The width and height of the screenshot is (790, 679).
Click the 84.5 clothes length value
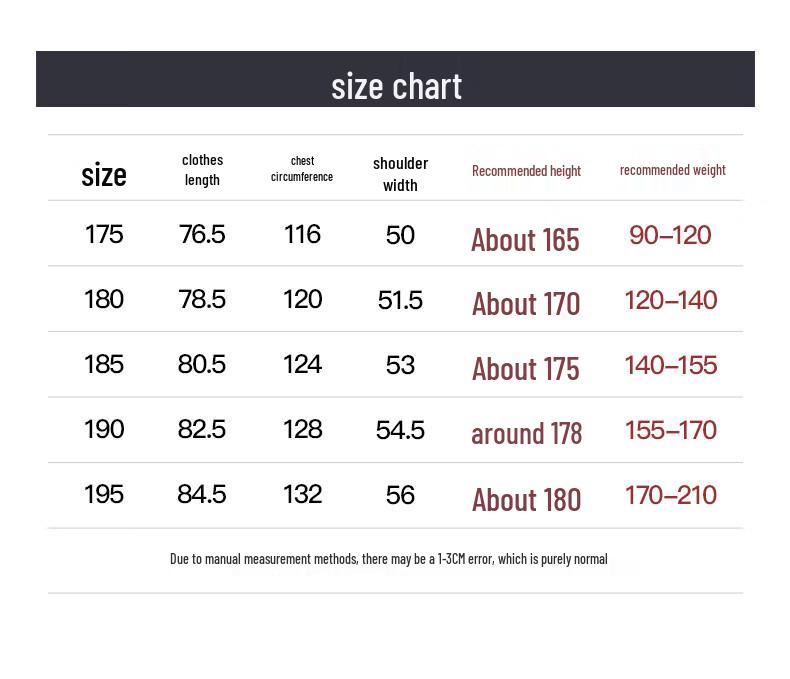click(x=202, y=494)
